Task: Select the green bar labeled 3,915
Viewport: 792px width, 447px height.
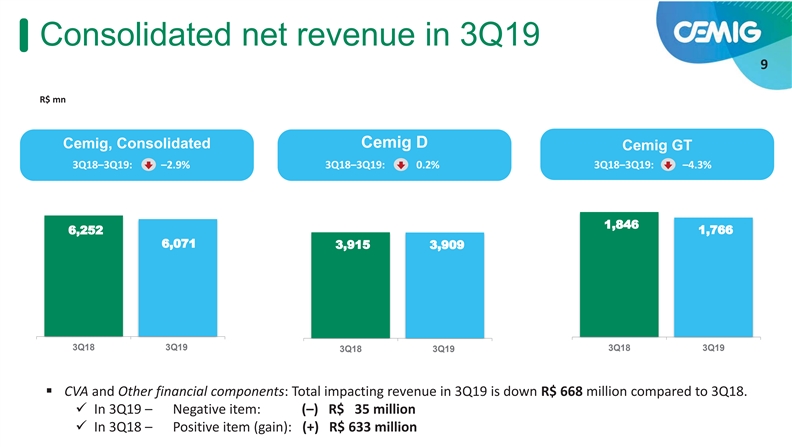Action: tap(351, 285)
